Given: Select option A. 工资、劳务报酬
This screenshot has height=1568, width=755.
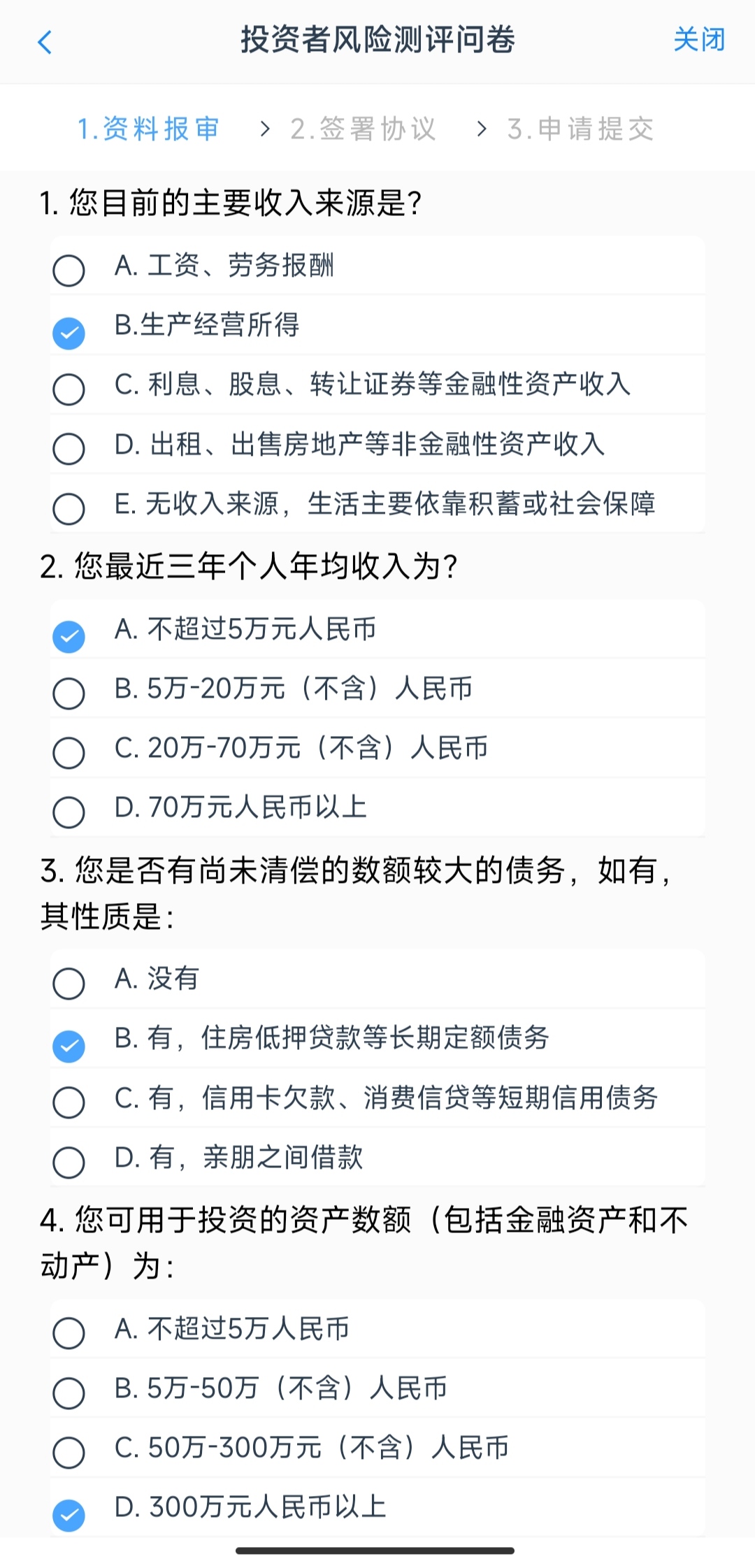Looking at the screenshot, I should [69, 270].
